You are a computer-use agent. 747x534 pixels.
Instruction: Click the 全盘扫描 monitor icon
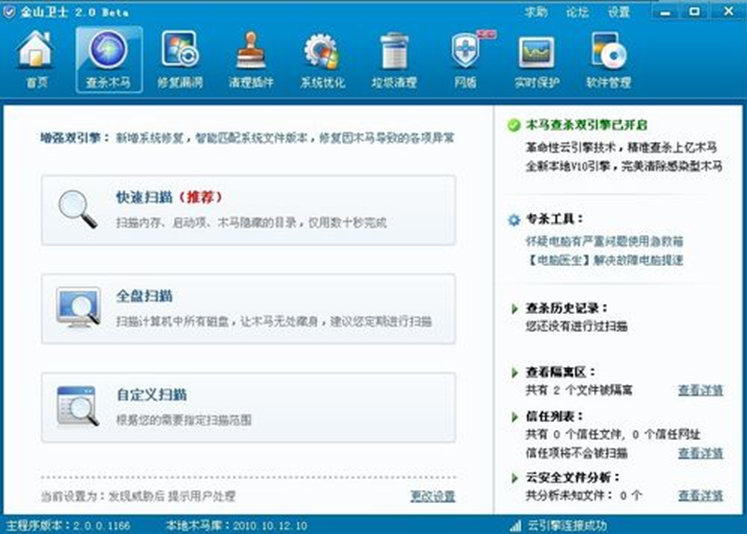click(78, 307)
